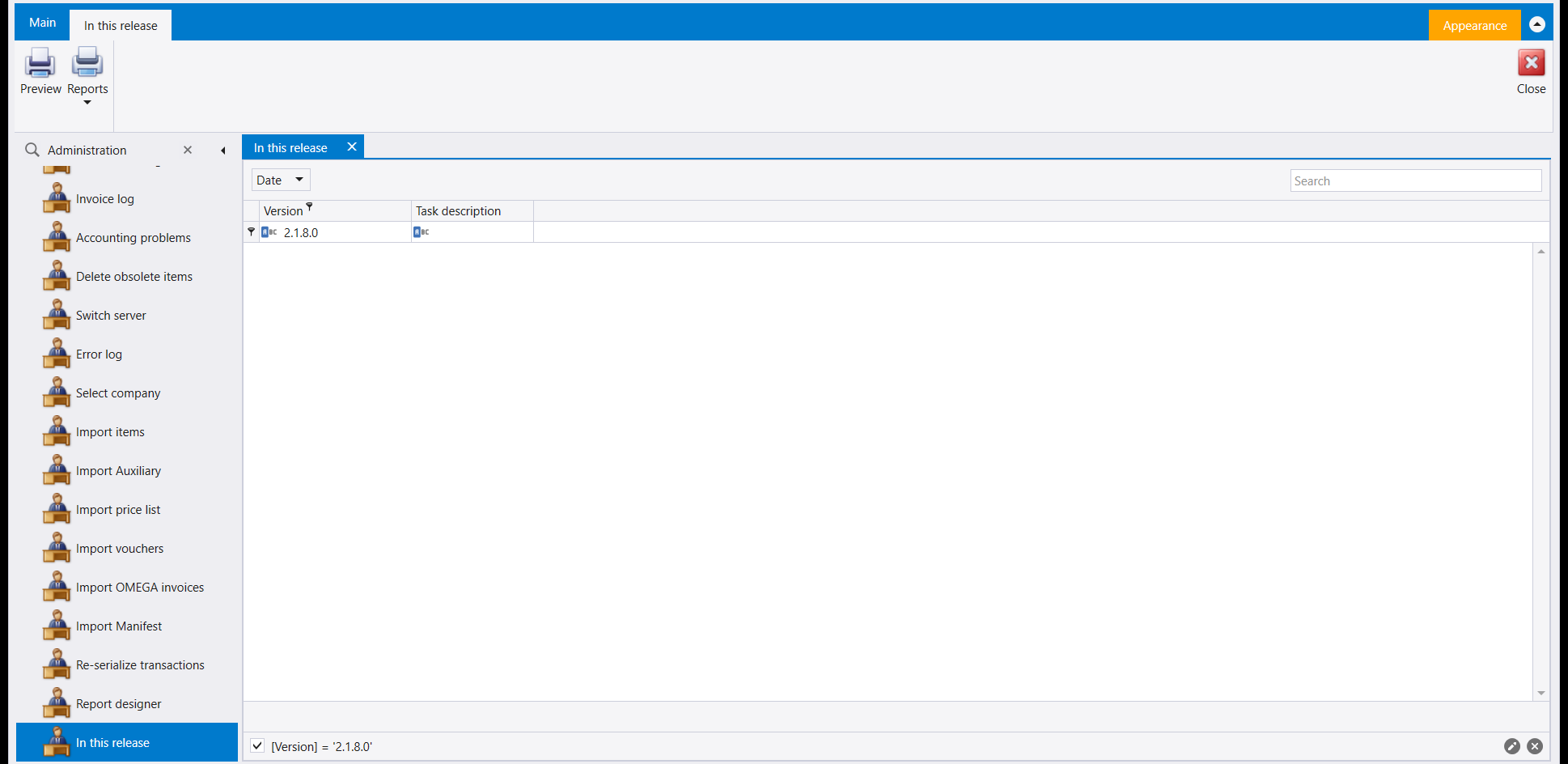Click the filter row funnel indicator

[x=251, y=231]
